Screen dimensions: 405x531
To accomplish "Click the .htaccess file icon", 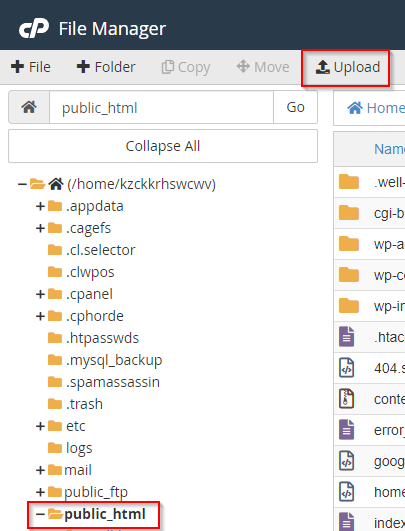I will pos(346,337).
